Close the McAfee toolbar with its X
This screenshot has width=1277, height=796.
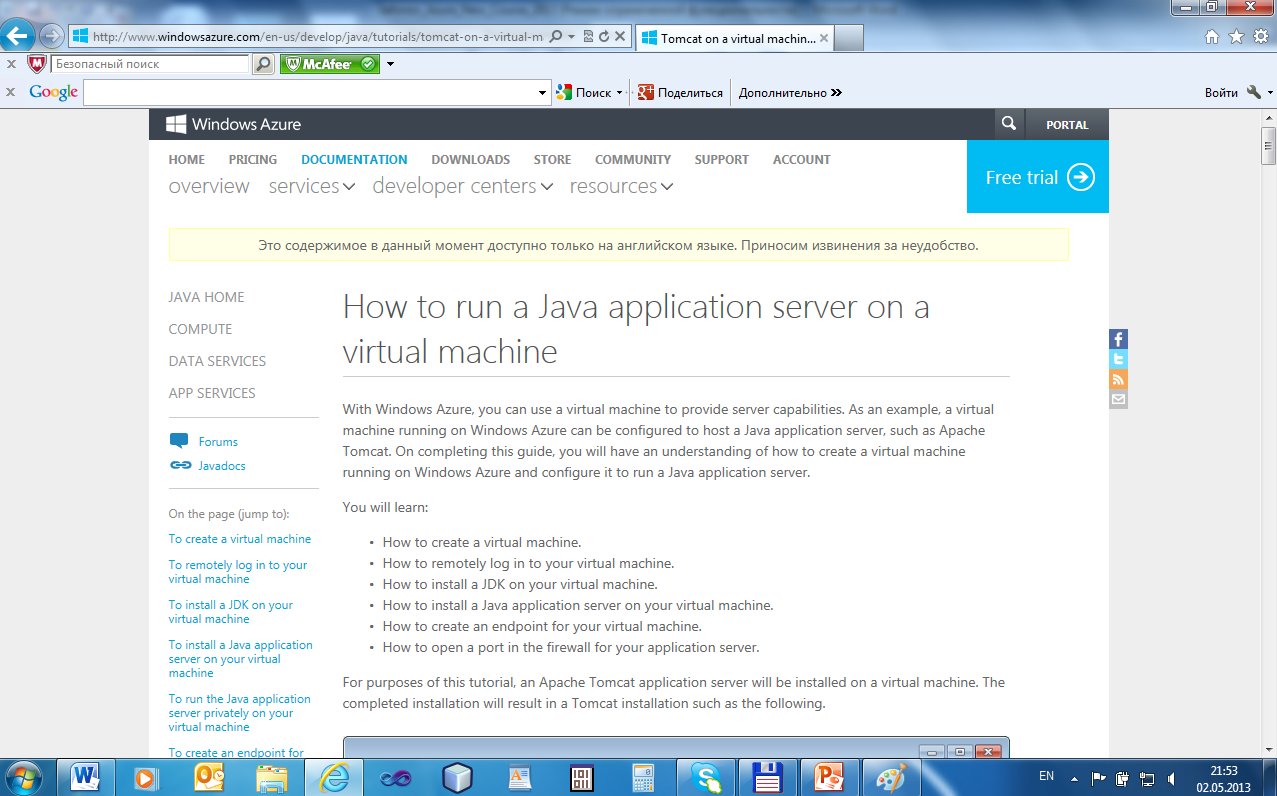pyautogui.click(x=11, y=64)
